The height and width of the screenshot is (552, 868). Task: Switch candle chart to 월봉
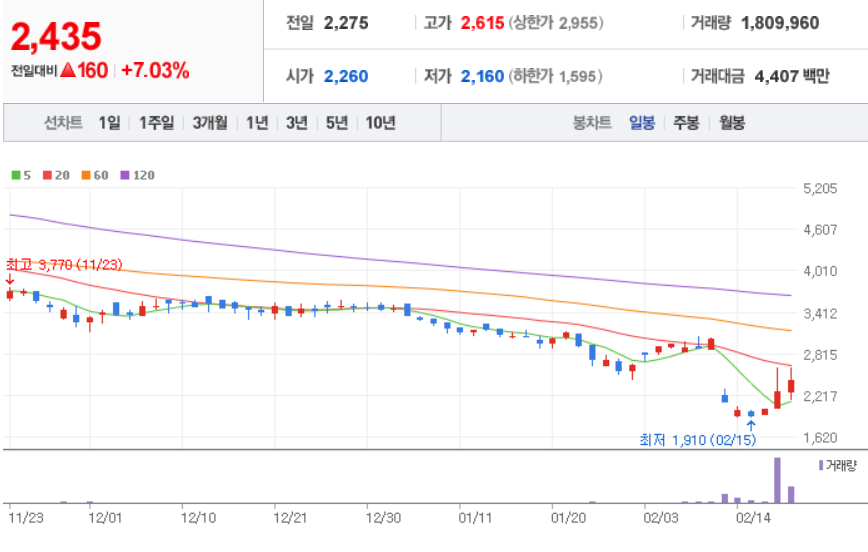[732, 122]
